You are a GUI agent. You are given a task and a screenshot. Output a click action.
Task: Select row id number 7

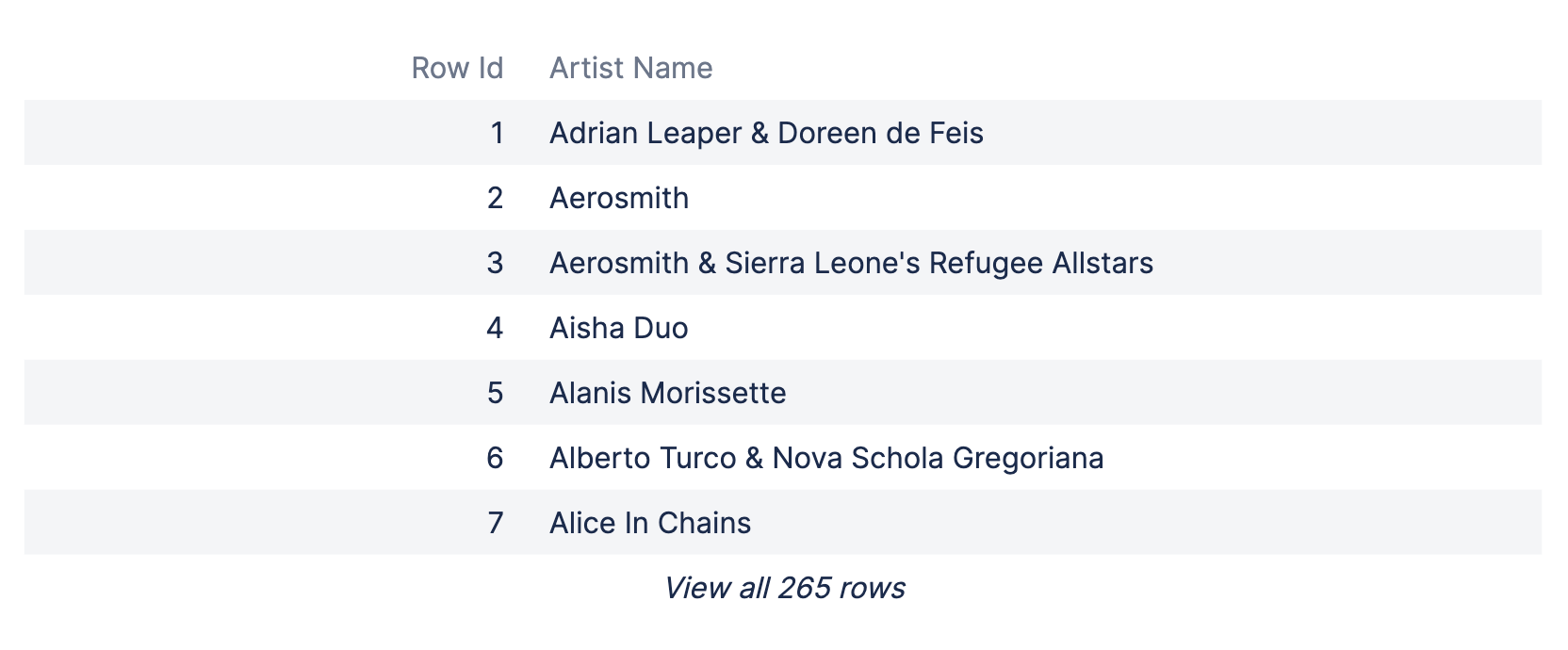pyautogui.click(x=495, y=523)
